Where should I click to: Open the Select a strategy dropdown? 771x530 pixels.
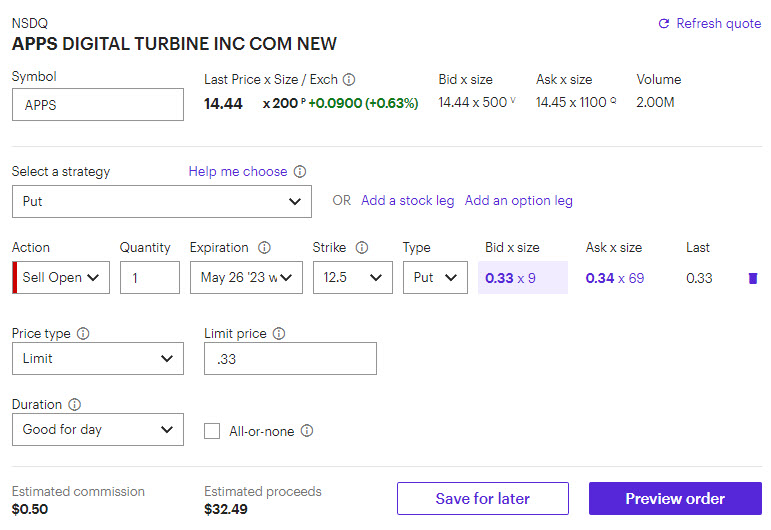162,202
